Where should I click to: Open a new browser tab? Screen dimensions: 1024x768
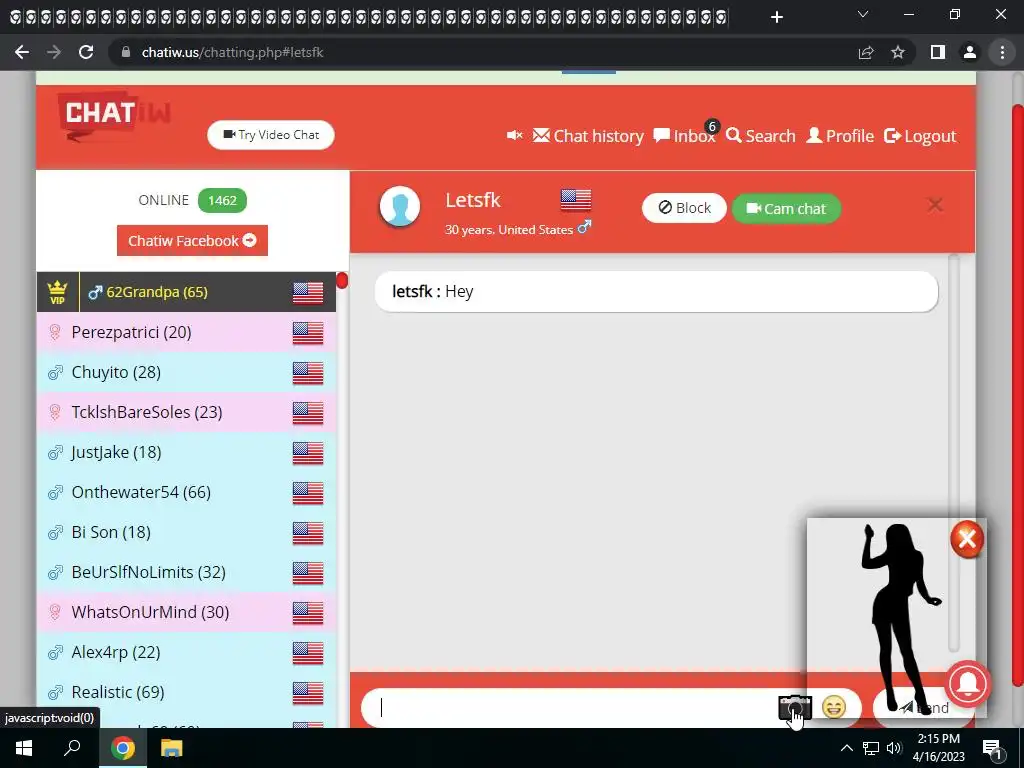pyautogui.click(x=776, y=17)
